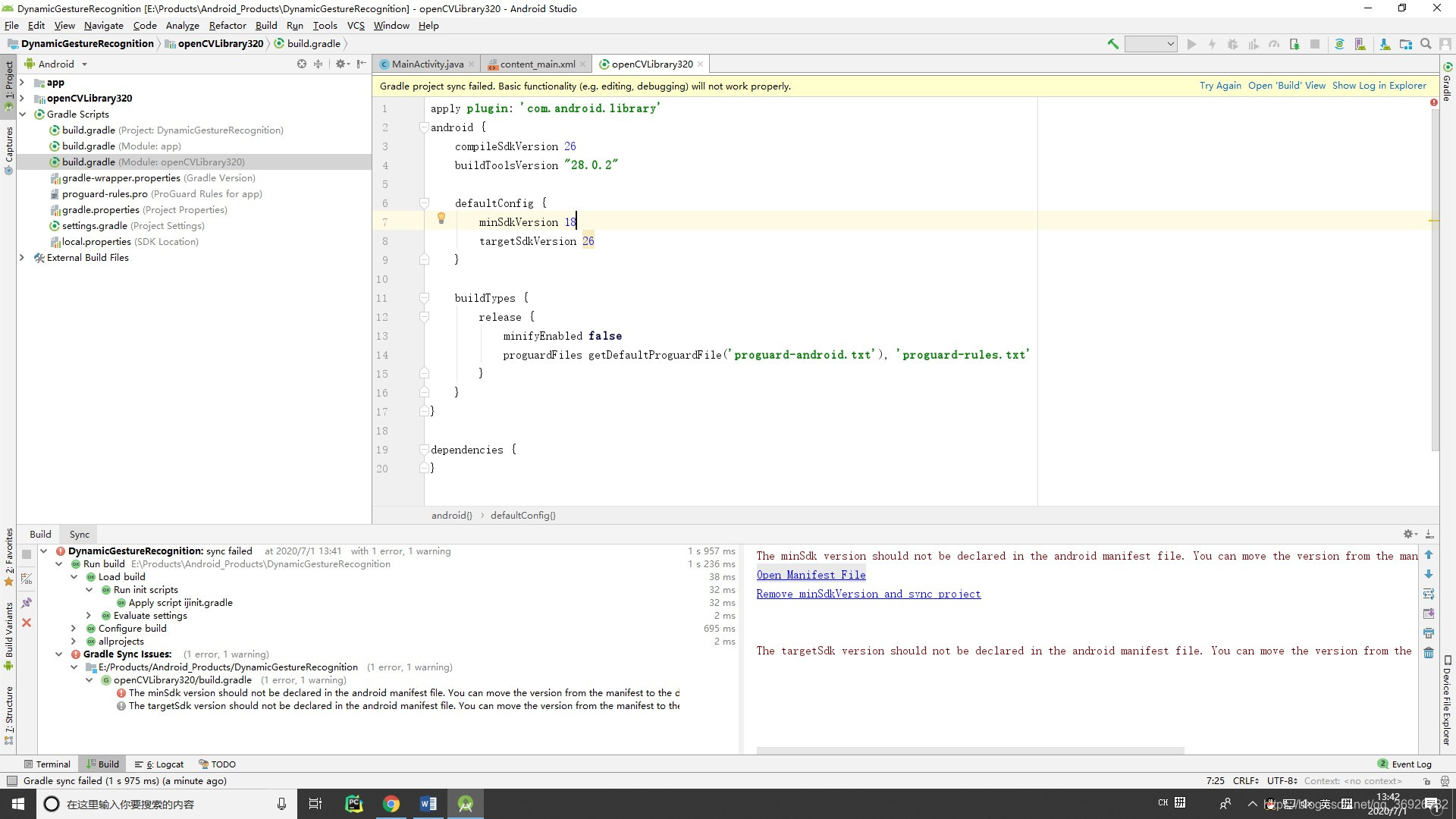The image size is (1456, 819).
Task: Open Android view selector dropdown
Action: coord(57,64)
